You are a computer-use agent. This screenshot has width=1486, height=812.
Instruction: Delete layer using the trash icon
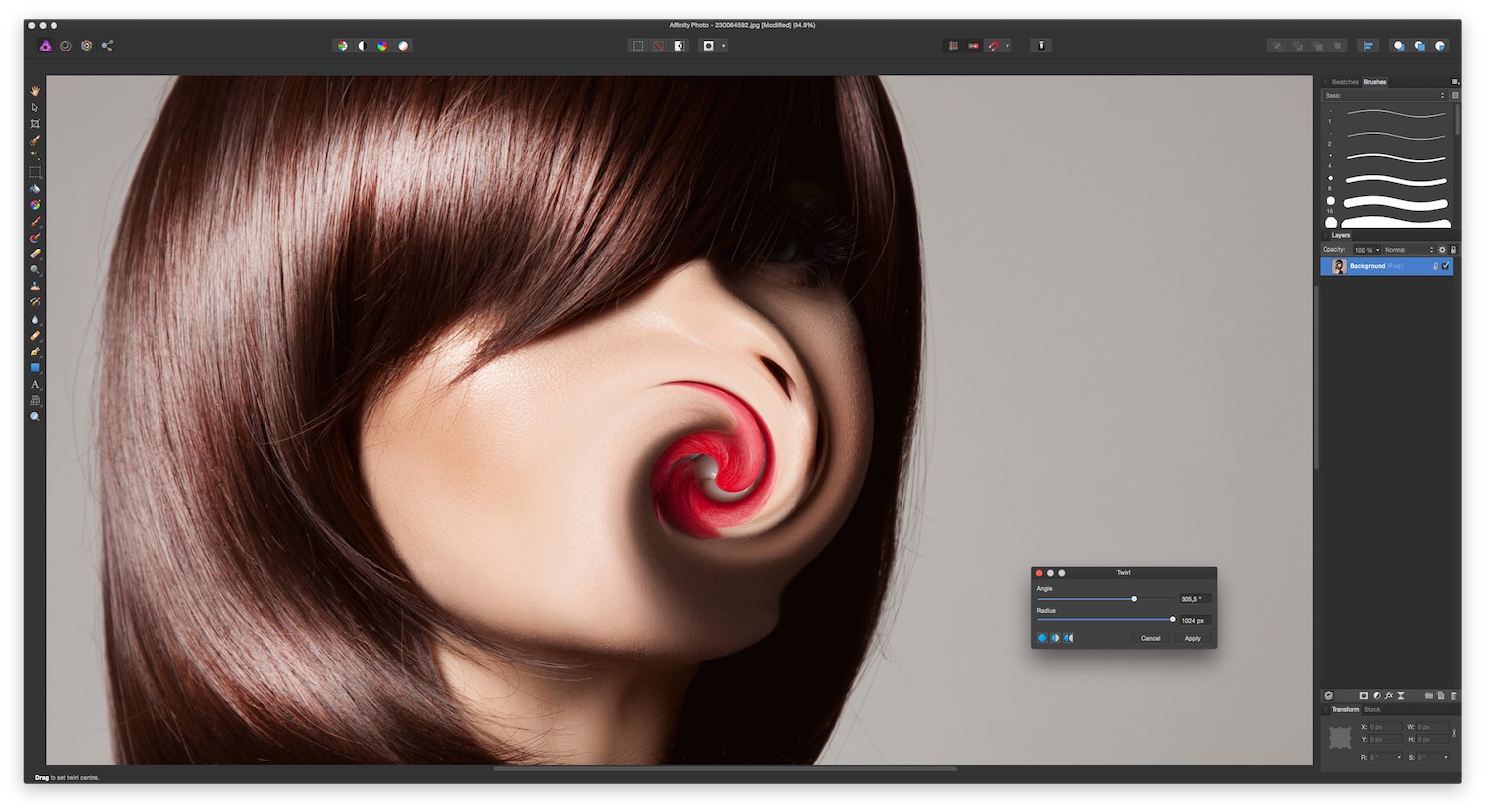(x=1453, y=696)
